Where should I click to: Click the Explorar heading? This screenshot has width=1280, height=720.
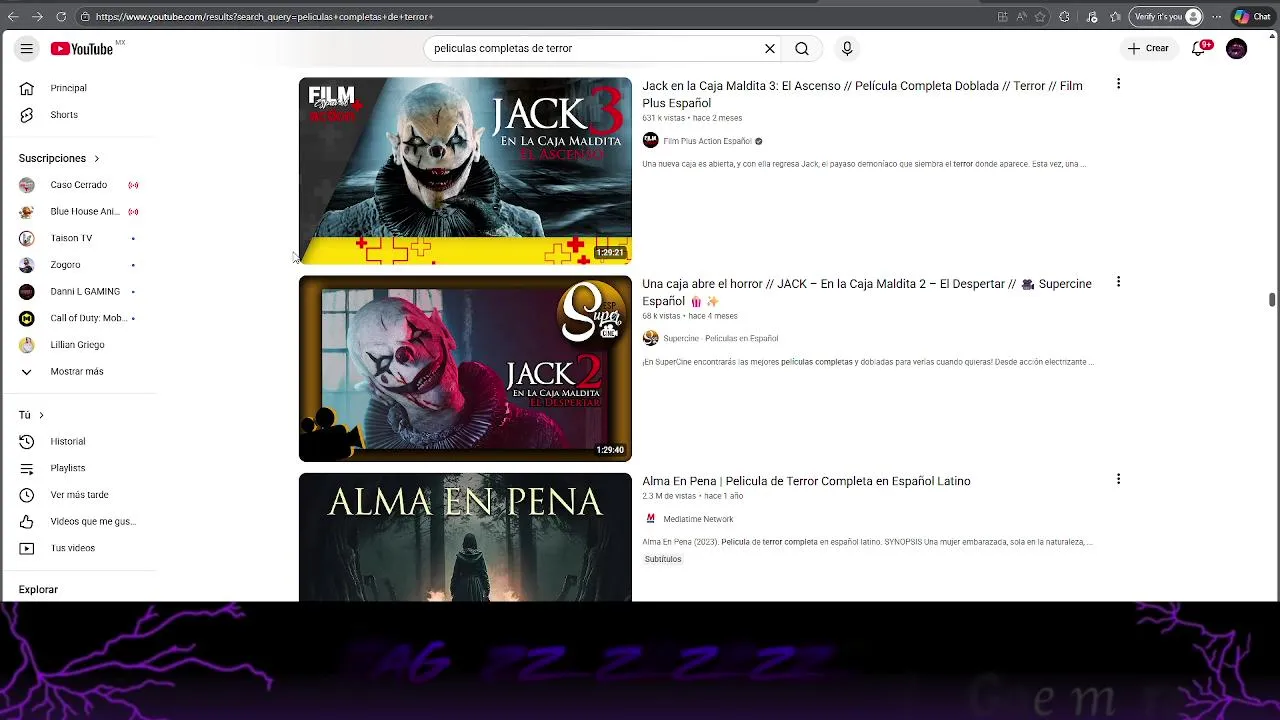tap(38, 589)
